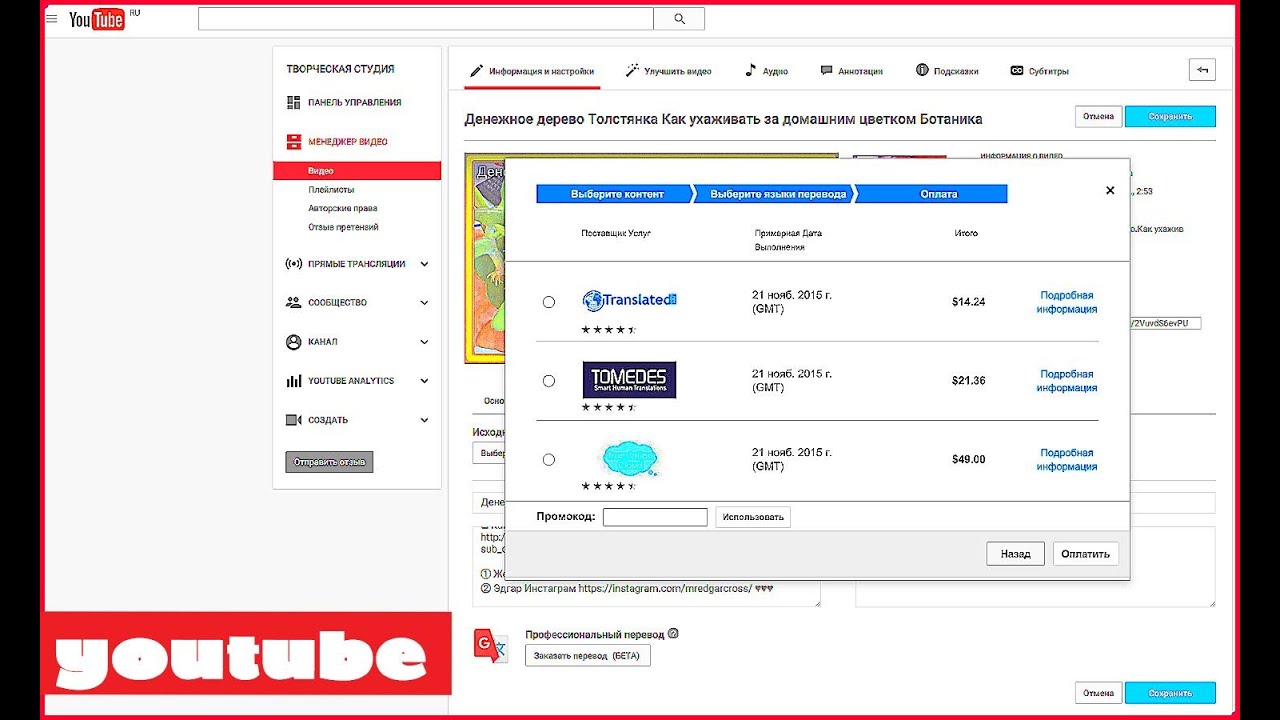Click the Translated provider logo
Image resolution: width=1280 pixels, height=720 pixels.
tap(630, 300)
